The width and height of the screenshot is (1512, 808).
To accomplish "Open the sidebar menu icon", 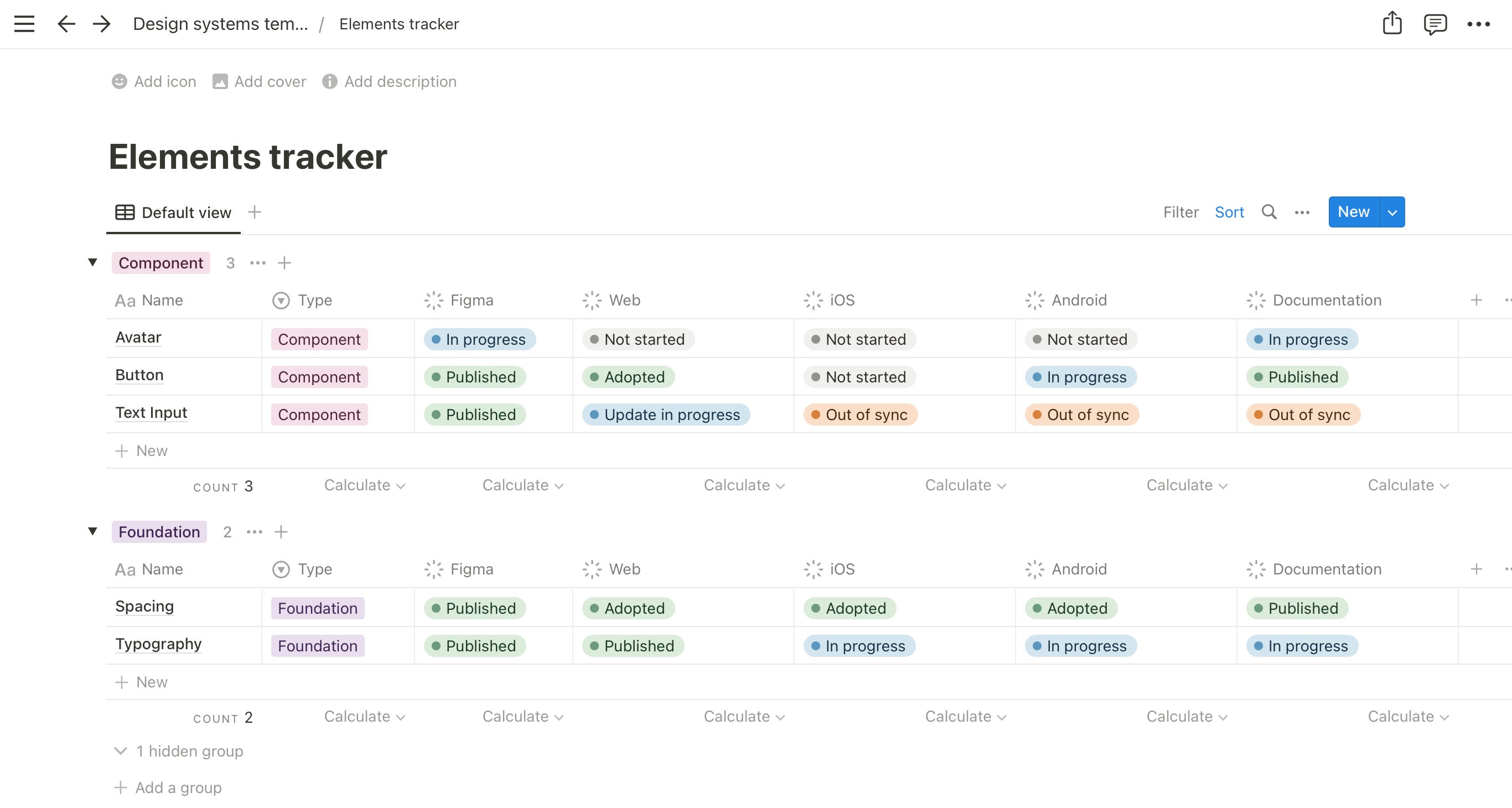I will click(x=23, y=23).
